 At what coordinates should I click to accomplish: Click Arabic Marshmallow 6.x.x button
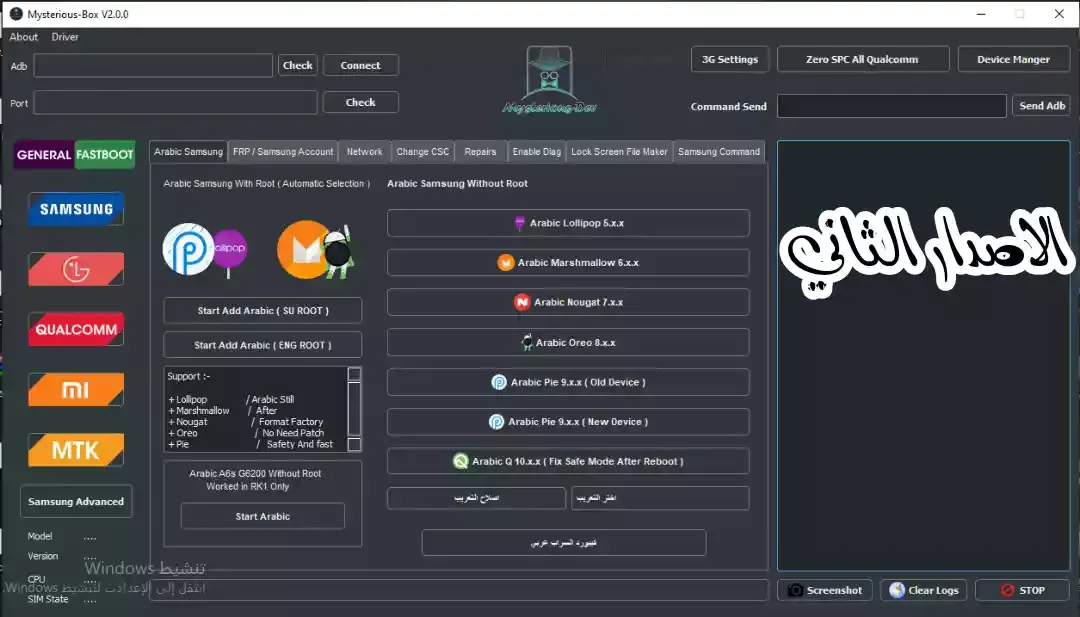[568, 262]
